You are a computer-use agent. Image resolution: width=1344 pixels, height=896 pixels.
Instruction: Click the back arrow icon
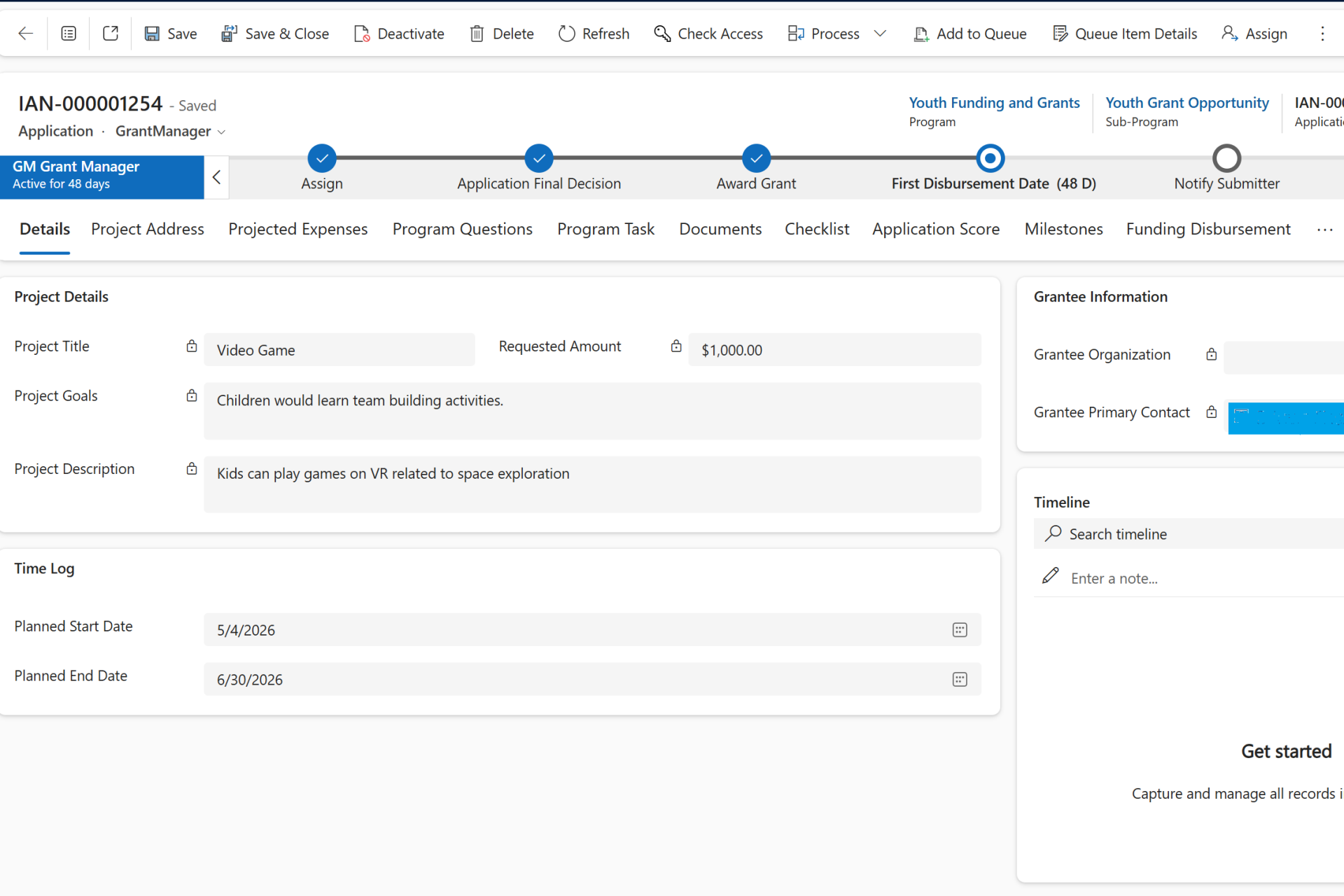click(x=26, y=34)
